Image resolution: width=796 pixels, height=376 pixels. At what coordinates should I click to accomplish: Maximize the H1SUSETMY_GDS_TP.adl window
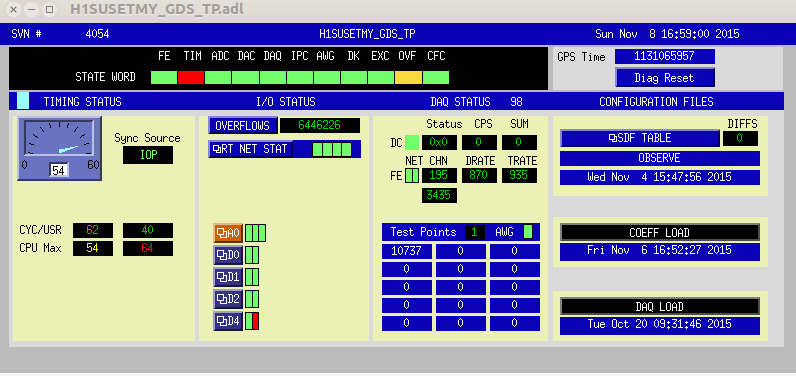(49, 9)
